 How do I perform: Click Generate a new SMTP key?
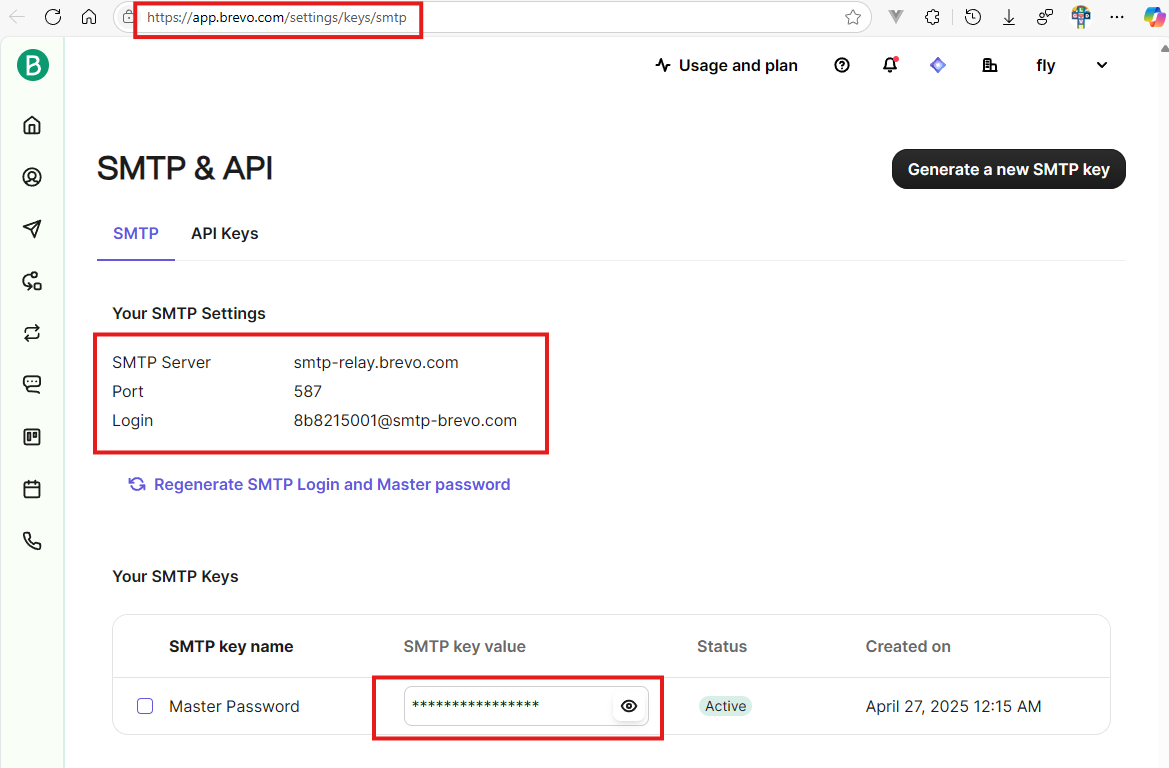(x=1009, y=169)
